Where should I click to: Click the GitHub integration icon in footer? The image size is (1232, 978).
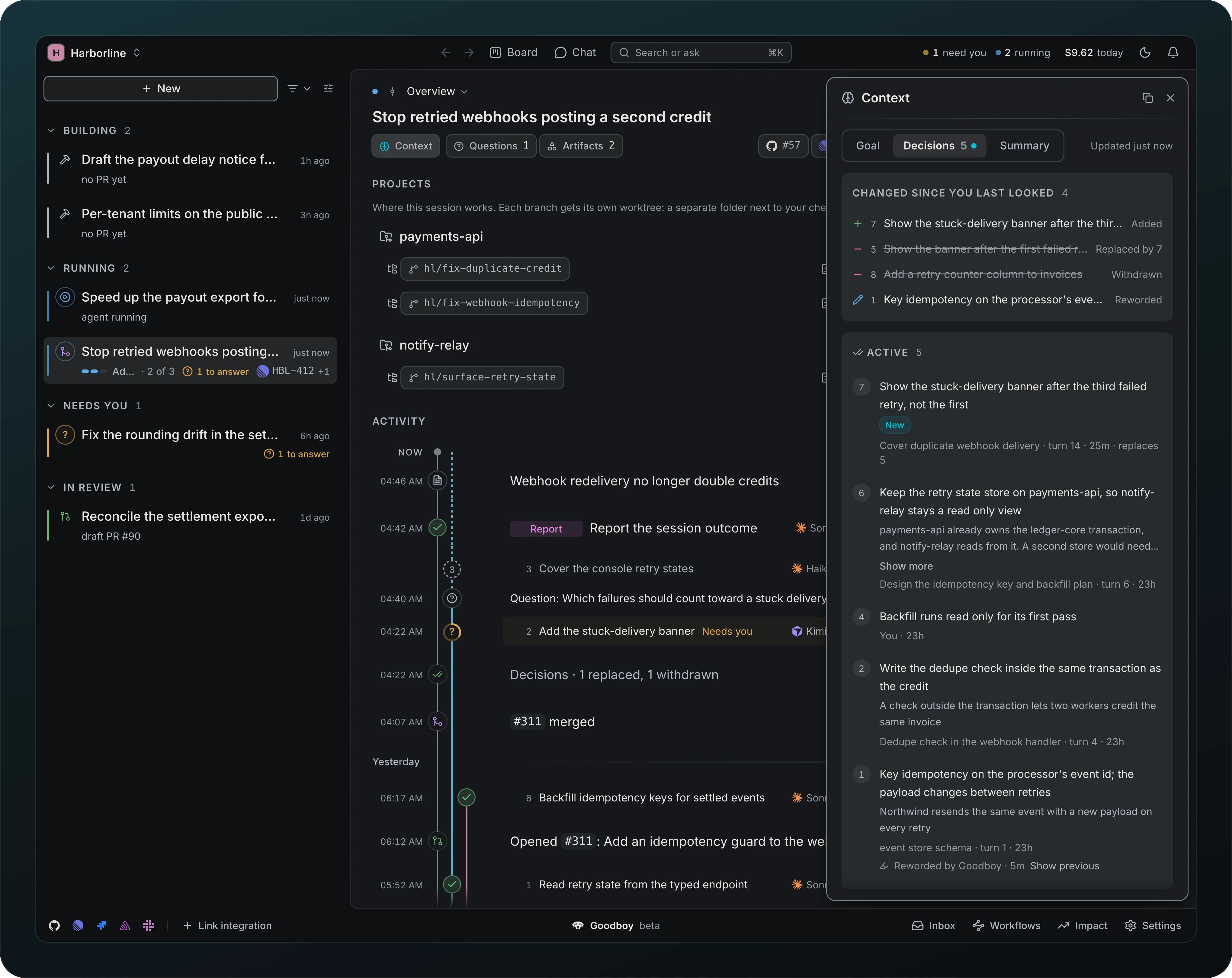54,925
